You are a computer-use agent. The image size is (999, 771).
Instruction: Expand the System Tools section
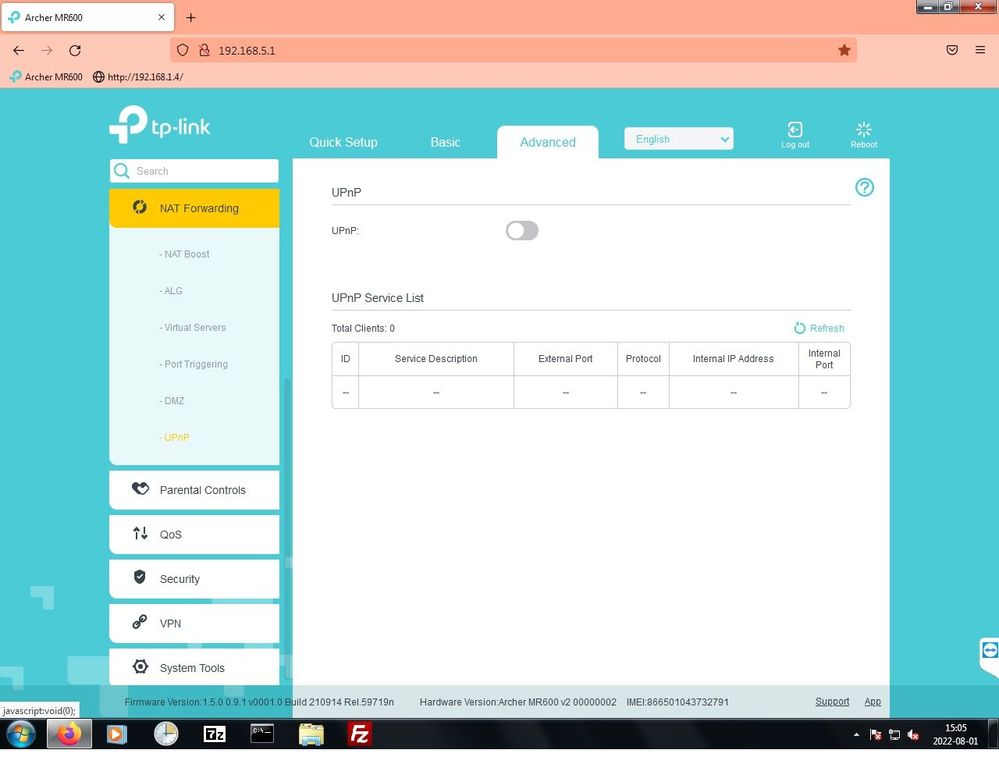click(x=194, y=668)
